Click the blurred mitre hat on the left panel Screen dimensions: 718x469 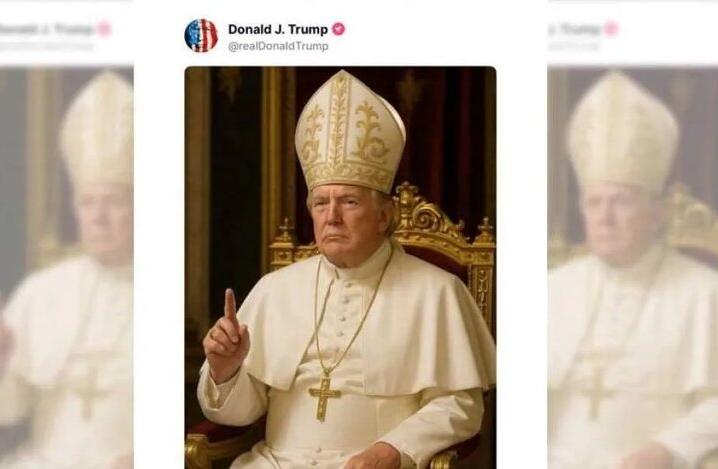pos(97,131)
